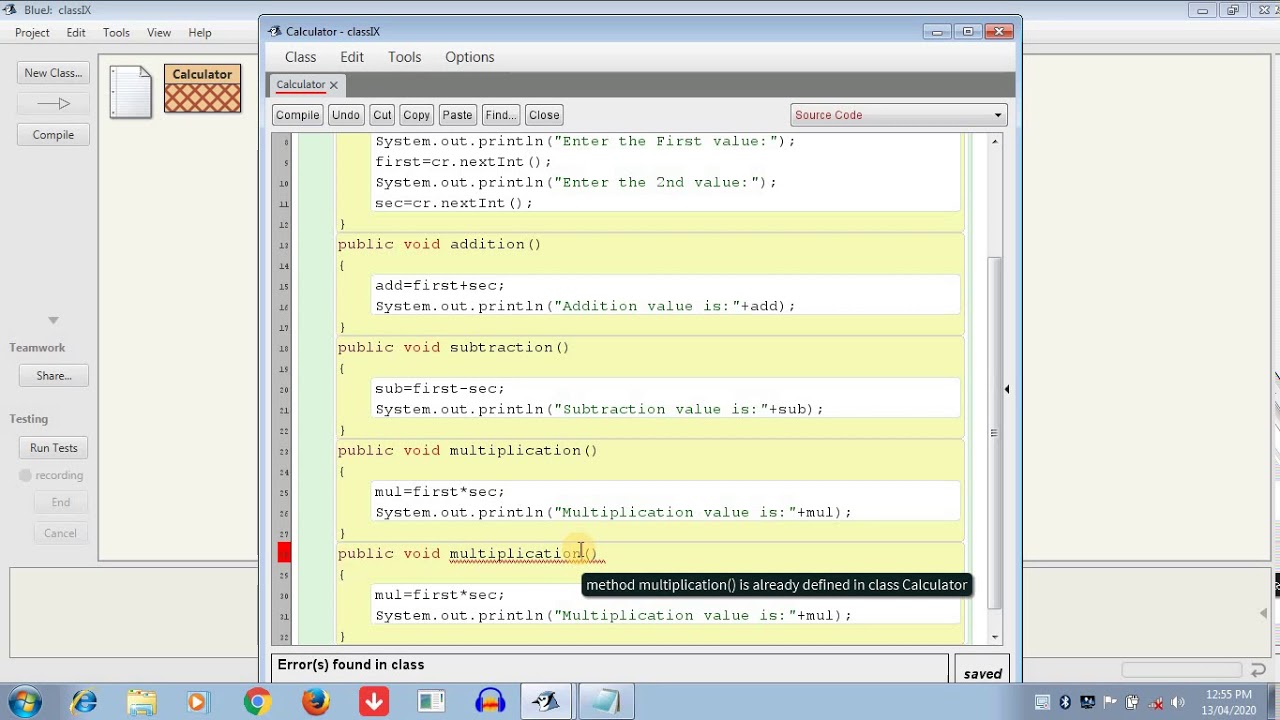Expand the gray triangle above Teamwork
This screenshot has width=1280, height=720.
pyautogui.click(x=53, y=320)
